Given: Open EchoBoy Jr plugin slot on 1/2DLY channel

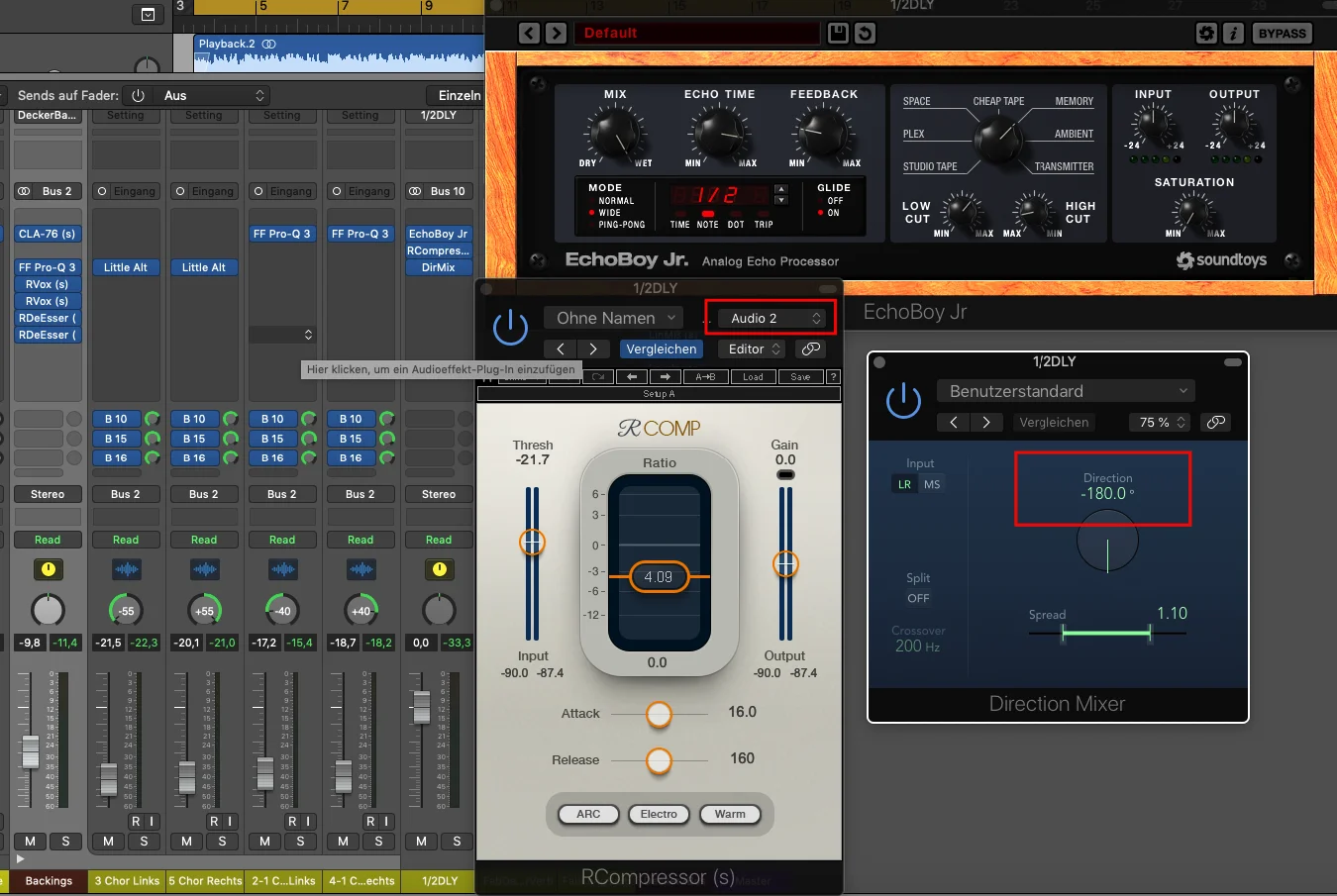Looking at the screenshot, I should coord(439,234).
